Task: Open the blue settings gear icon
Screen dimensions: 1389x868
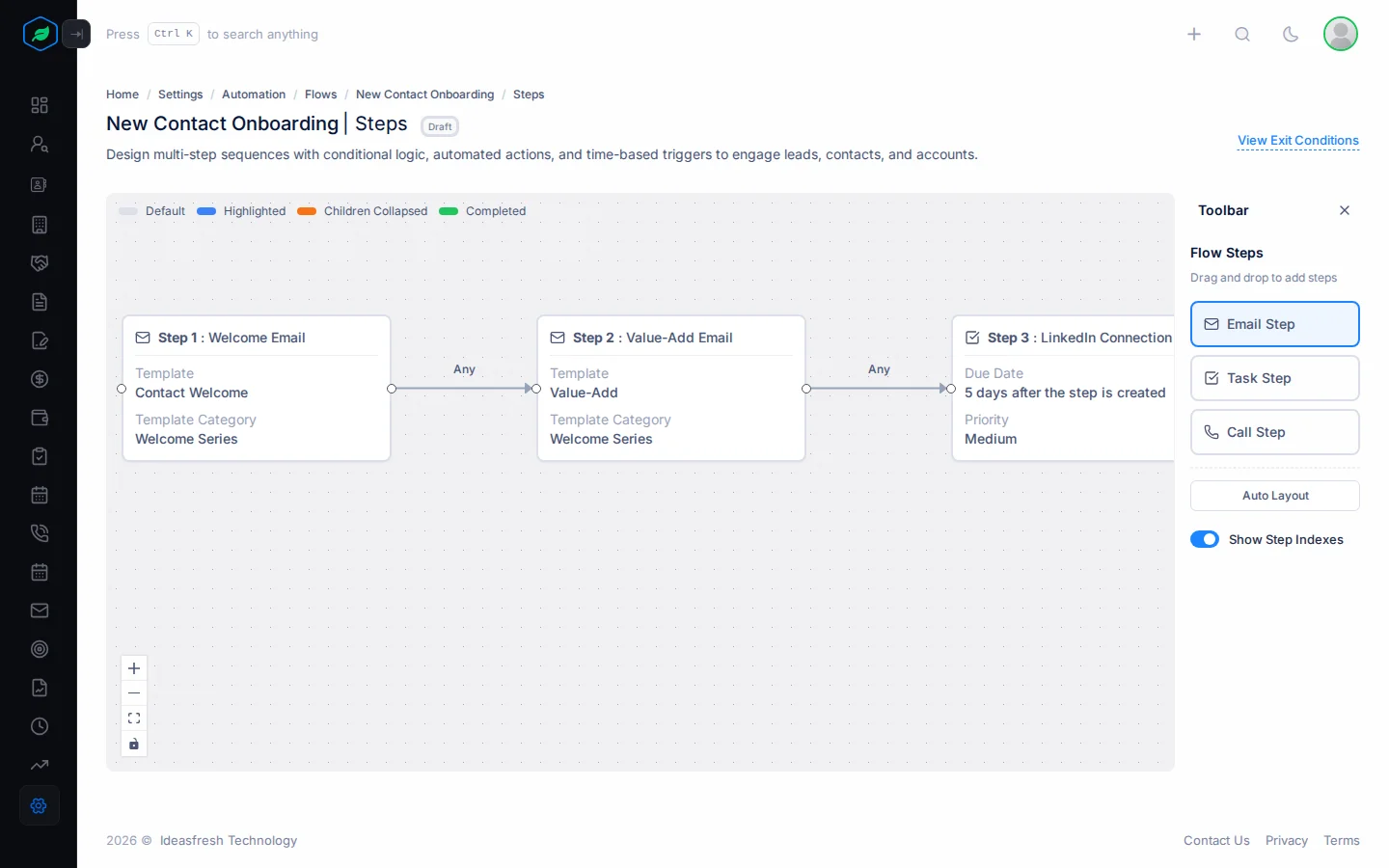Action: tap(40, 805)
